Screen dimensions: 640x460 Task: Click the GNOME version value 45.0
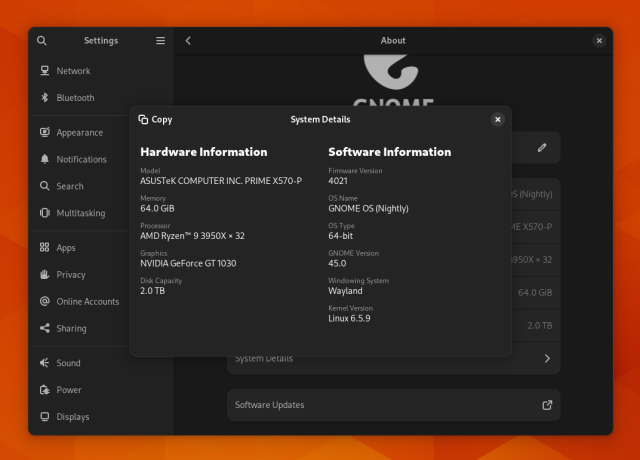pyautogui.click(x=337, y=263)
